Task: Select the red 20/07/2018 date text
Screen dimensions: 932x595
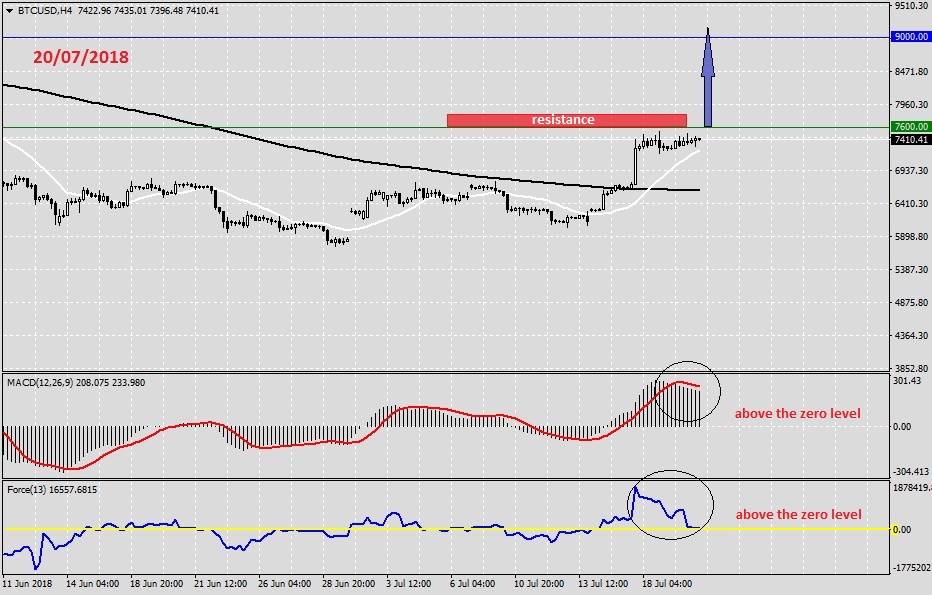Action: [x=81, y=57]
